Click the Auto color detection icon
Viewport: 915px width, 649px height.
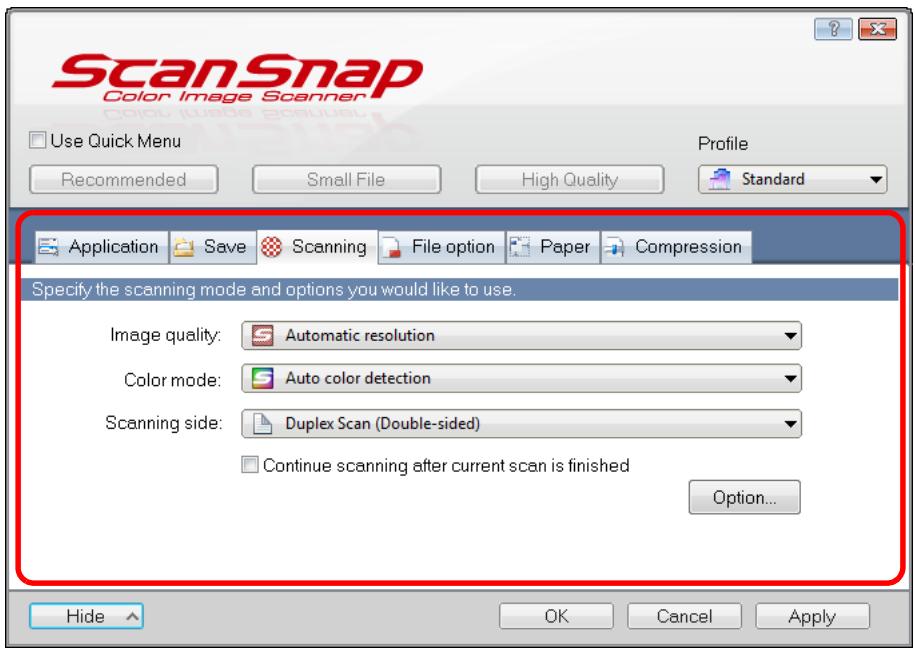click(263, 378)
